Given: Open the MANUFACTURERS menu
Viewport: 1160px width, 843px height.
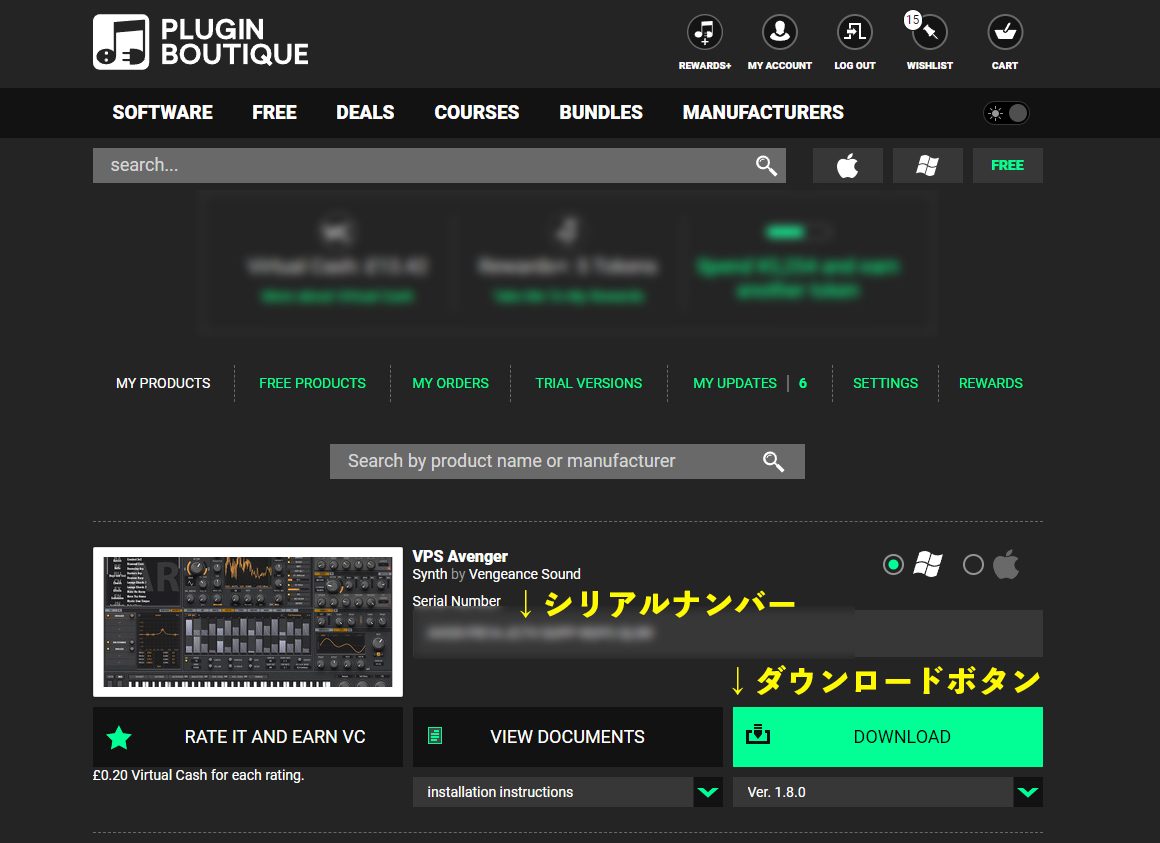Looking at the screenshot, I should [763, 112].
